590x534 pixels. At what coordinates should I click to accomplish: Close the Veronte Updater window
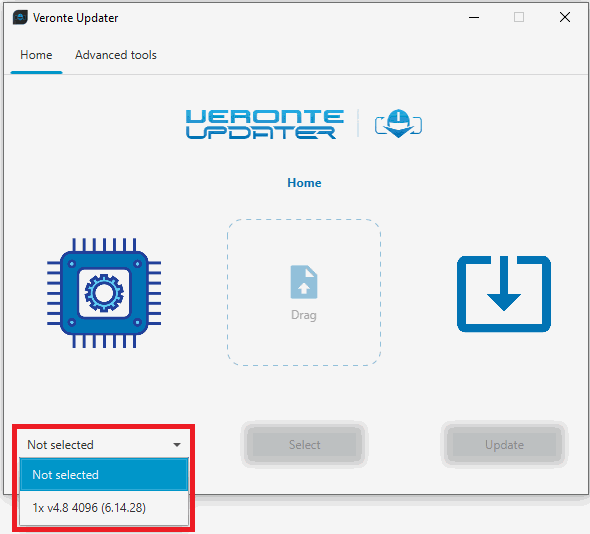pyautogui.click(x=564, y=17)
